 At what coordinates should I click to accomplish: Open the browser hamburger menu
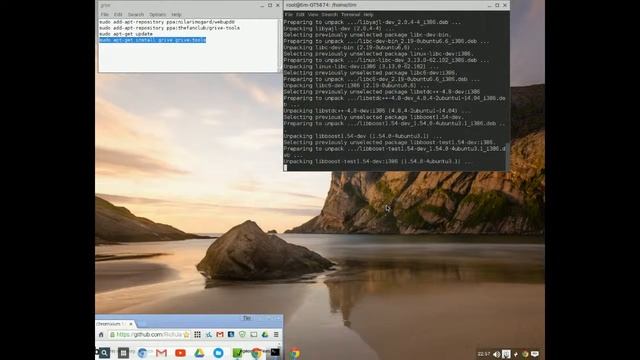tap(276, 335)
